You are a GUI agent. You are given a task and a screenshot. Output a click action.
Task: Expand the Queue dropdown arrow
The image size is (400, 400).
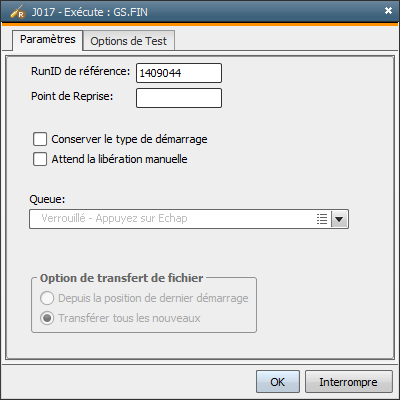click(339, 219)
